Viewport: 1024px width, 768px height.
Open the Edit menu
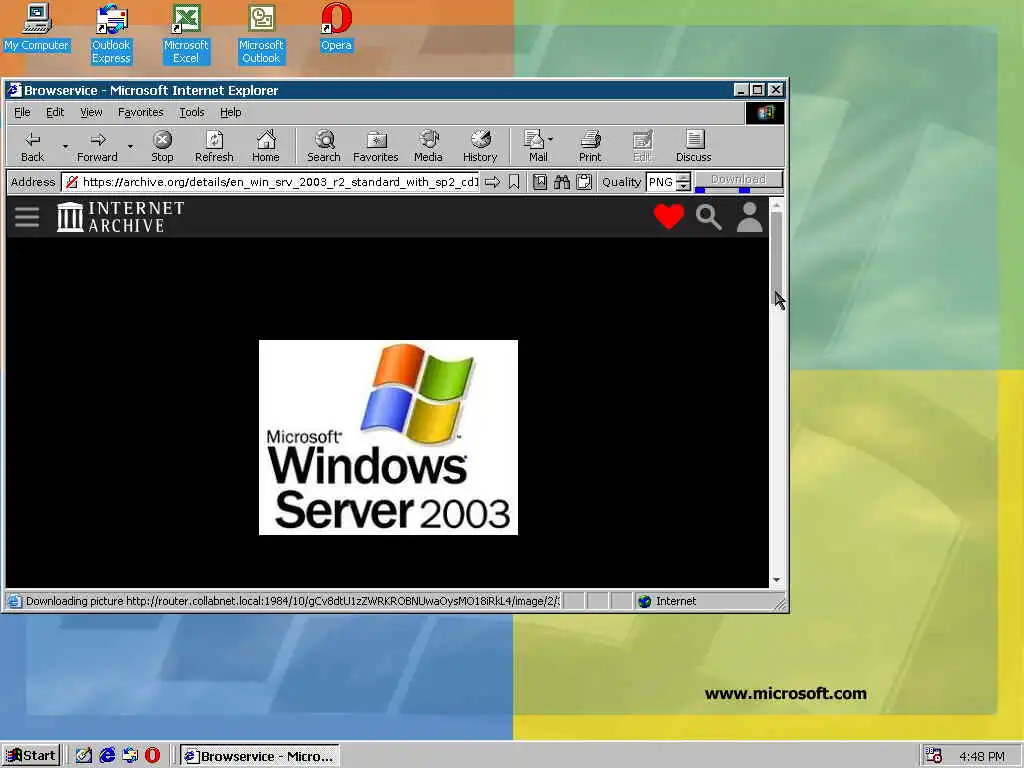pos(55,112)
